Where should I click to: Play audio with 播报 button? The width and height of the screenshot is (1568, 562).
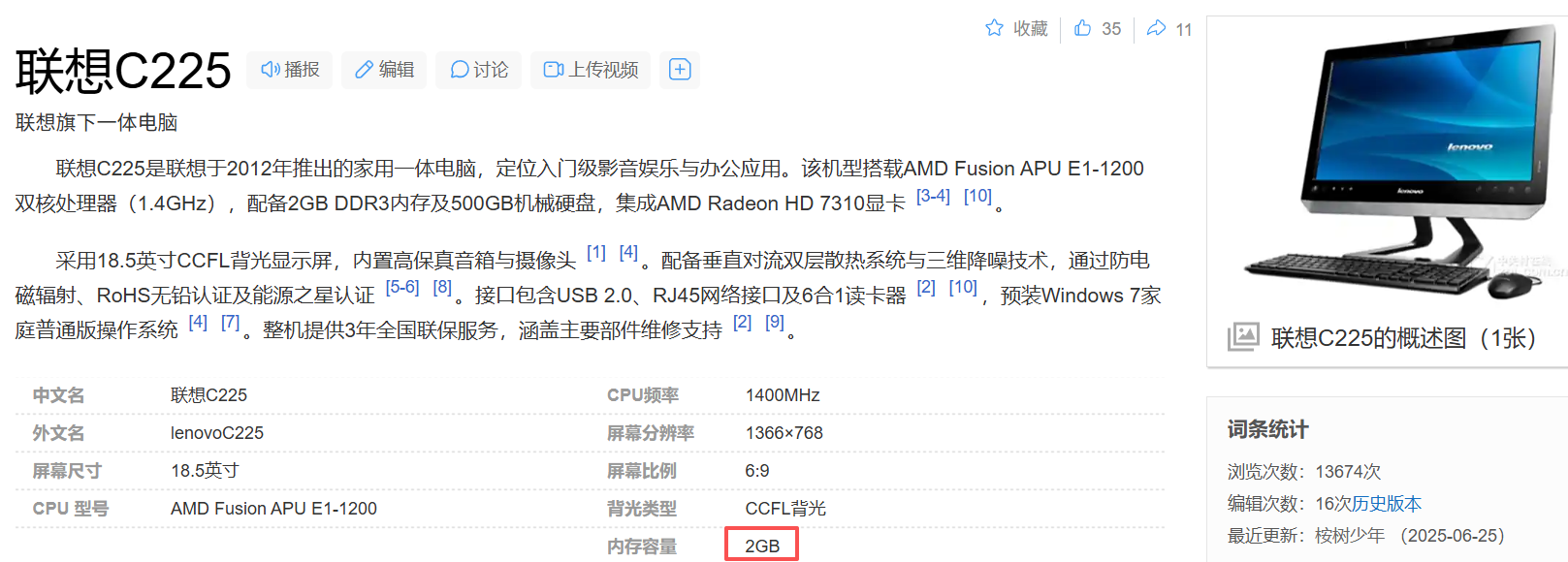[290, 70]
